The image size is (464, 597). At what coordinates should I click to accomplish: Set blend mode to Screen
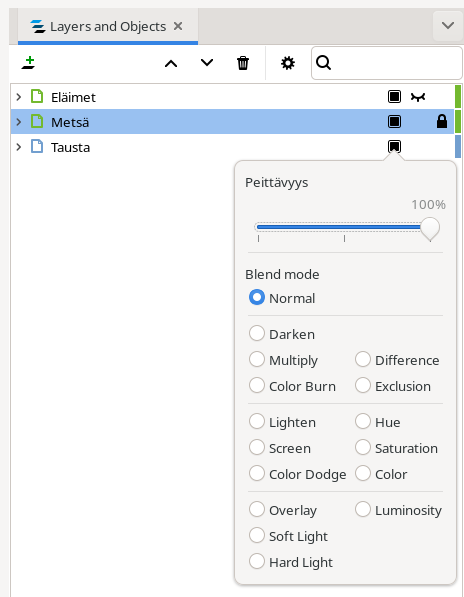(x=280, y=448)
